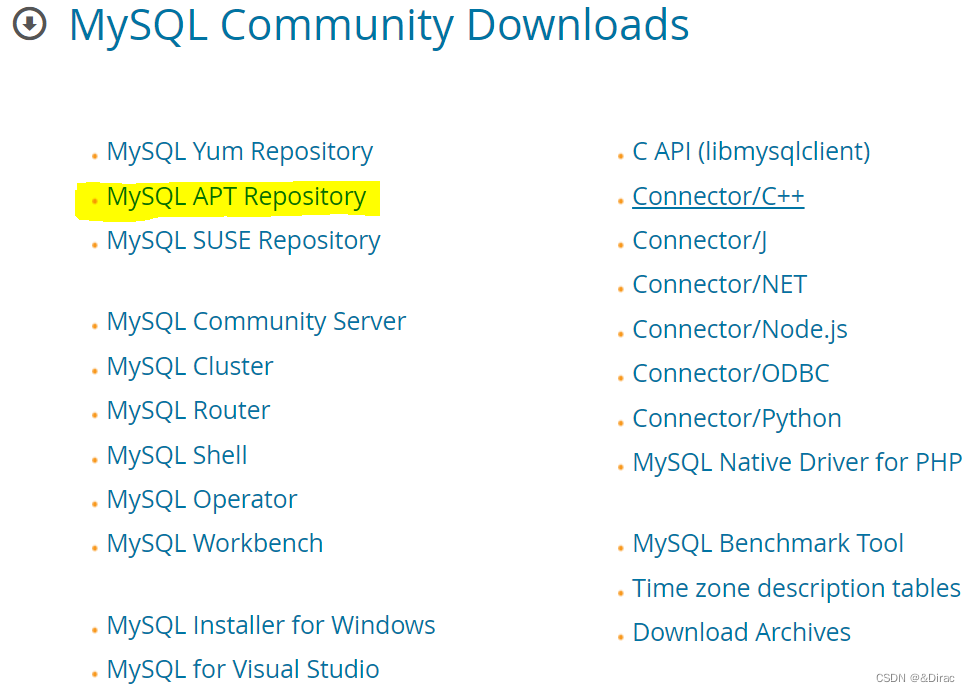Visit the MySQL Router download page
The width and height of the screenshot is (970, 692).
point(189,411)
